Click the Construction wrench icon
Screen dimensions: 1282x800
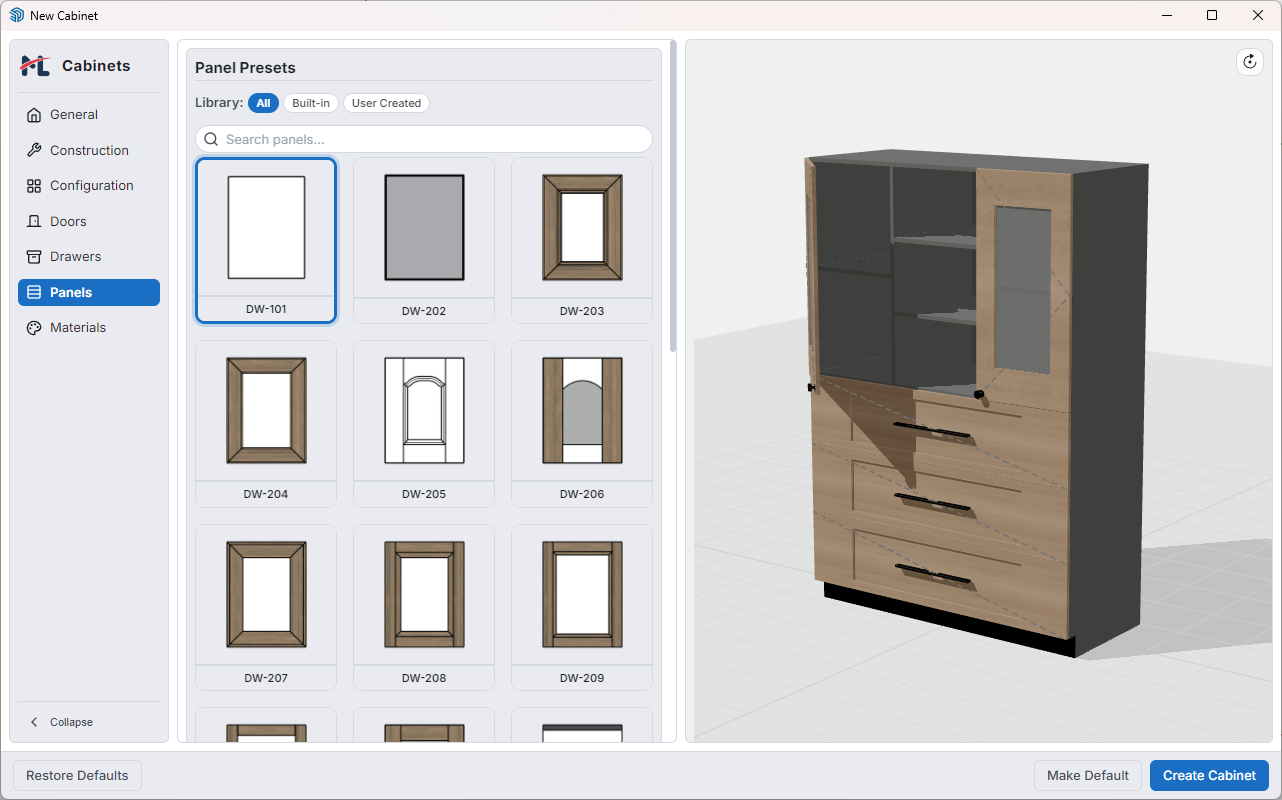pos(34,150)
